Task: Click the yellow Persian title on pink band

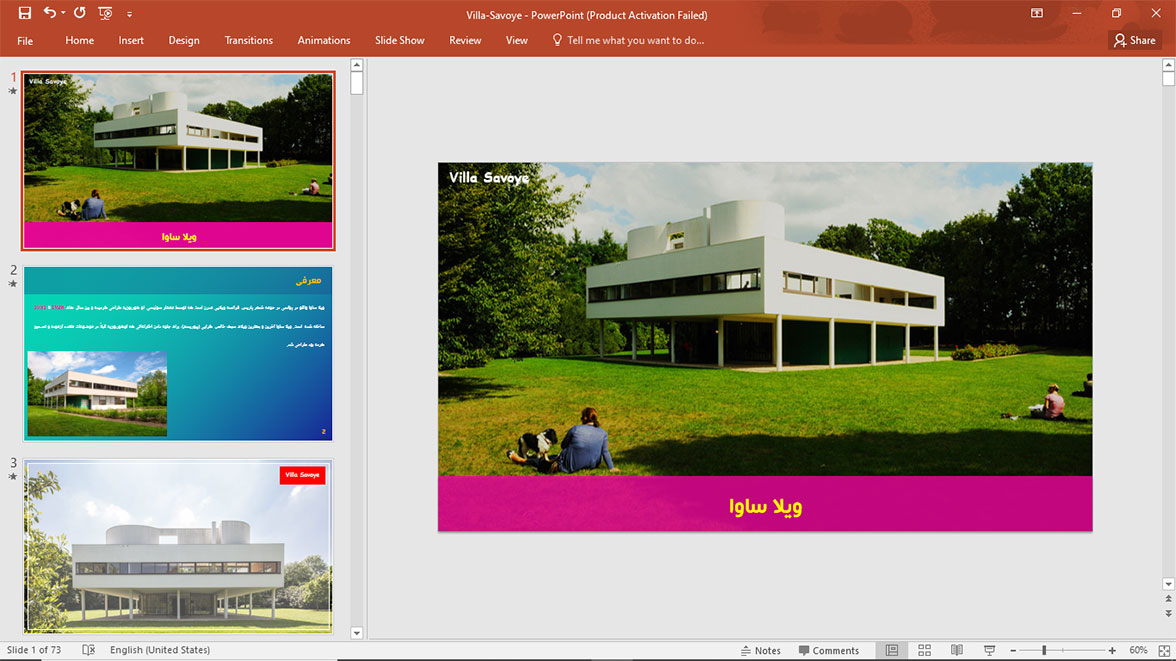Action: coord(765,506)
